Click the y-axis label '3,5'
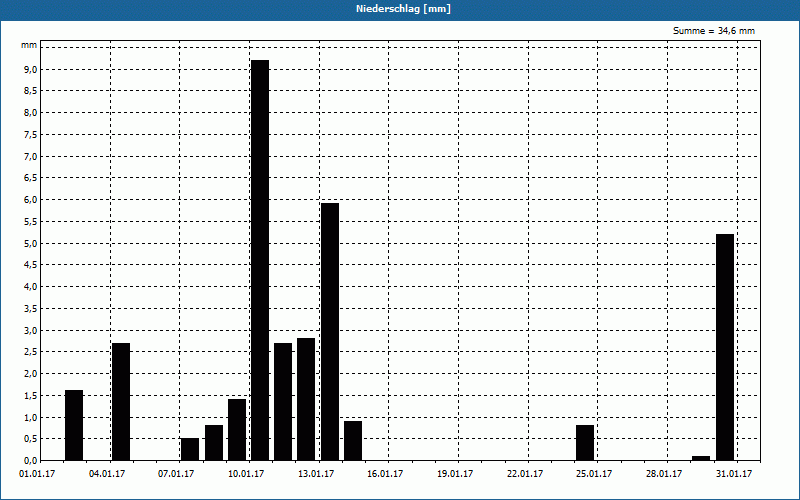The width and height of the screenshot is (800, 500). [31, 309]
